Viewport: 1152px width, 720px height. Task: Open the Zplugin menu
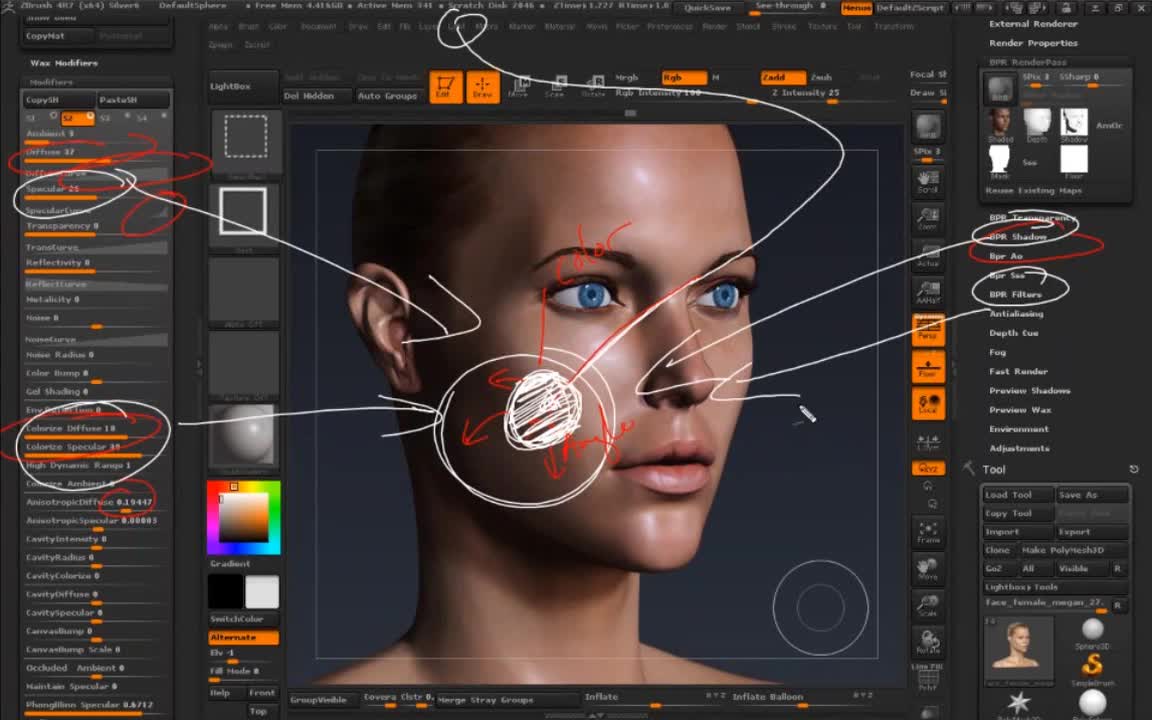click(x=220, y=45)
